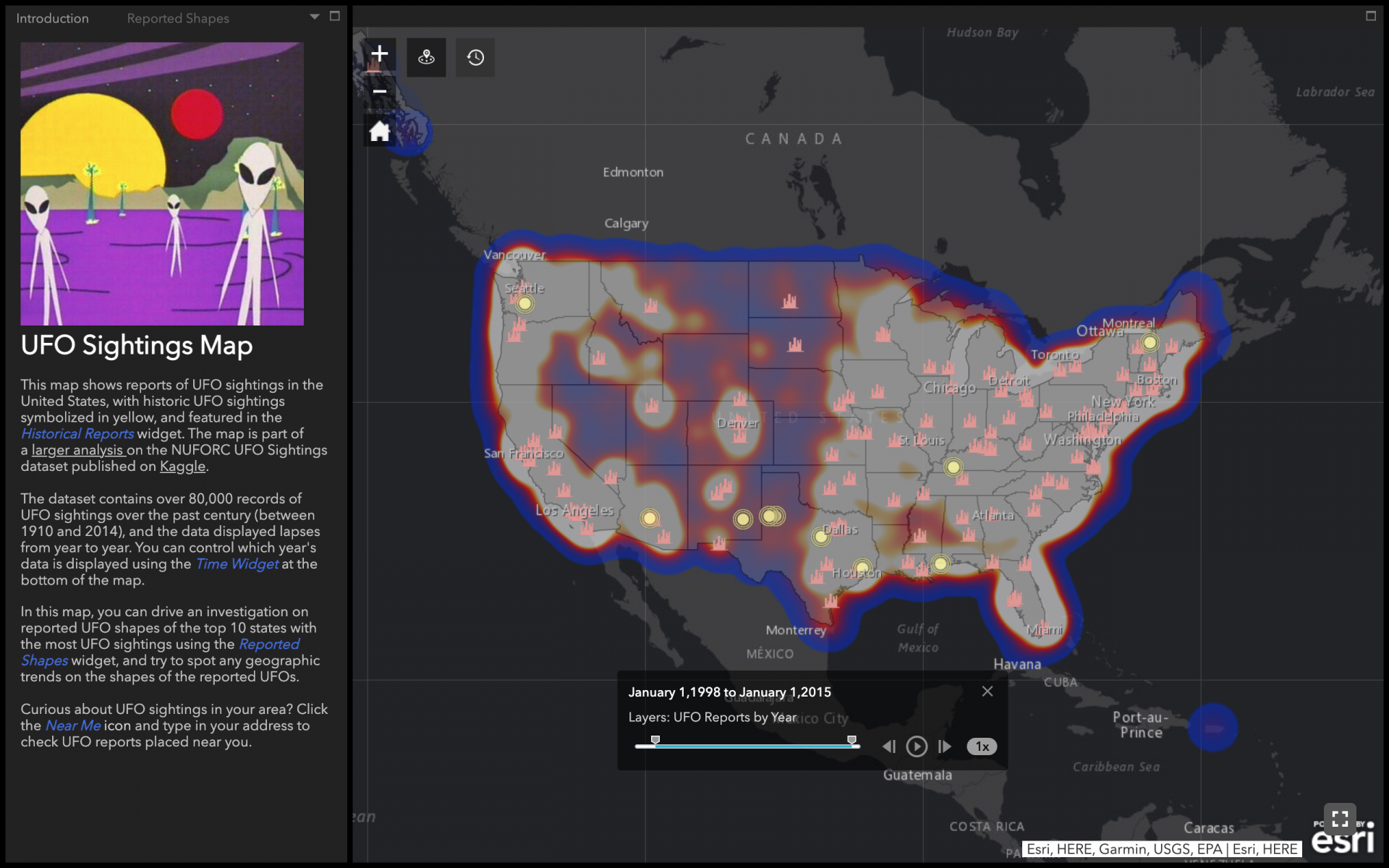Click the 'Time Widget' link in description
The width and height of the screenshot is (1389, 868).
pos(235,563)
